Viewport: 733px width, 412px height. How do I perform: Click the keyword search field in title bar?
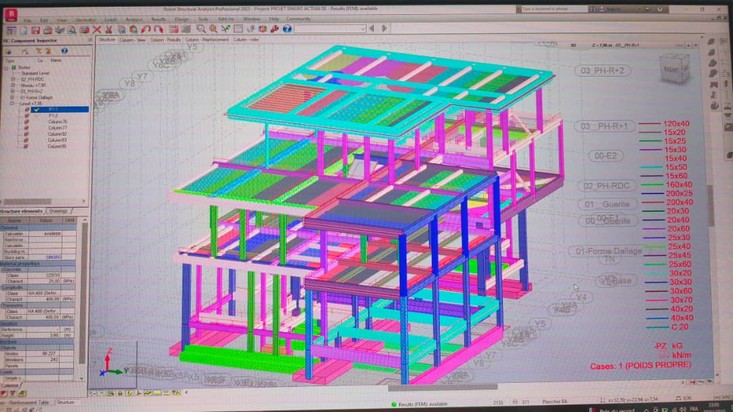(555, 9)
